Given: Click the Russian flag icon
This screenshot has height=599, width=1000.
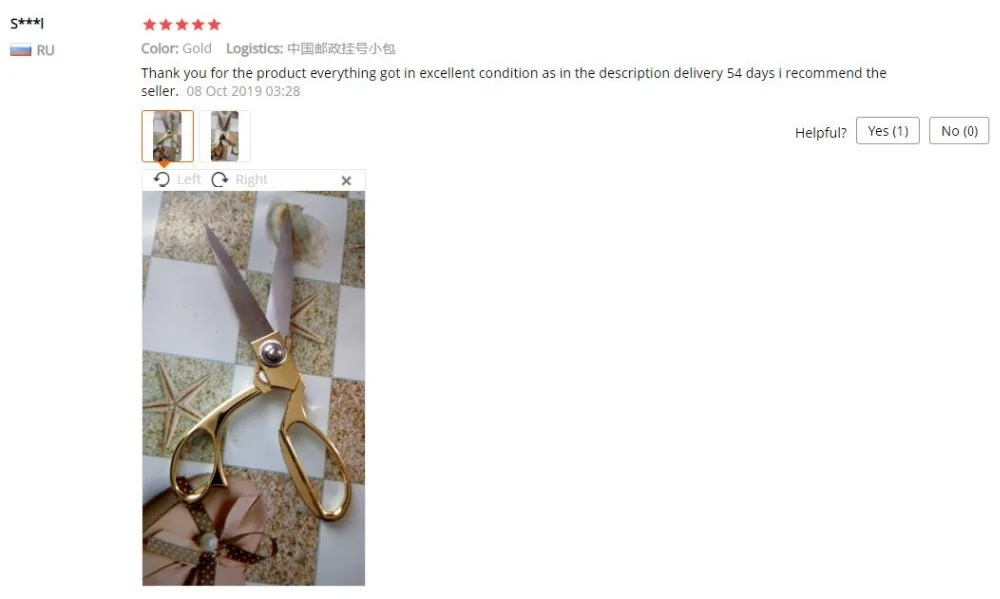Looking at the screenshot, I should pyautogui.click(x=20, y=50).
